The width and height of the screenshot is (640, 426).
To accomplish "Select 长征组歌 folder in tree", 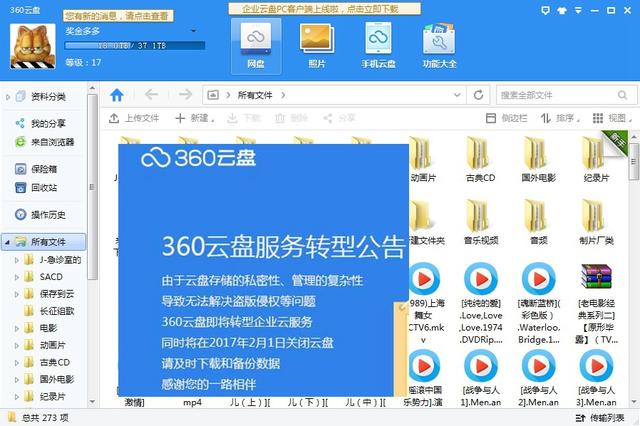I will pos(49,311).
